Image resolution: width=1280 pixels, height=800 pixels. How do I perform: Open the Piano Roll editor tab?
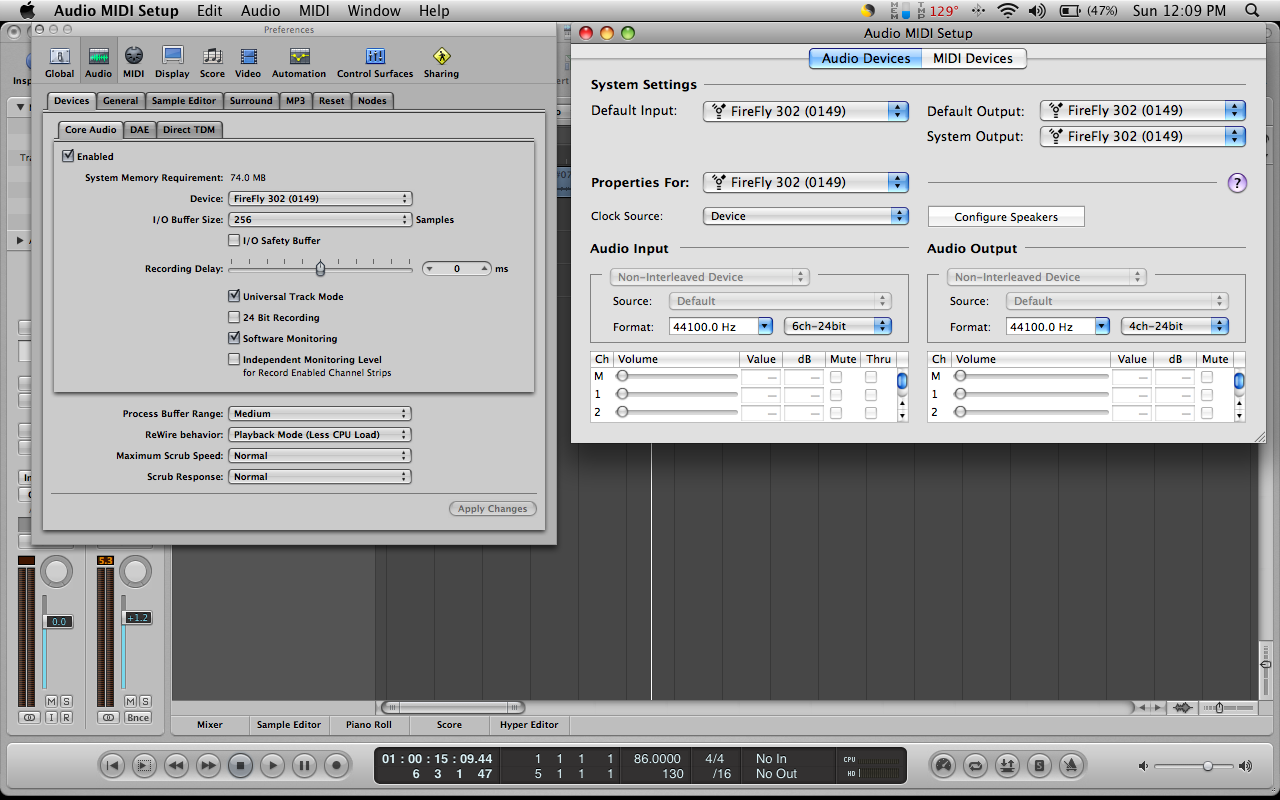[x=369, y=725]
